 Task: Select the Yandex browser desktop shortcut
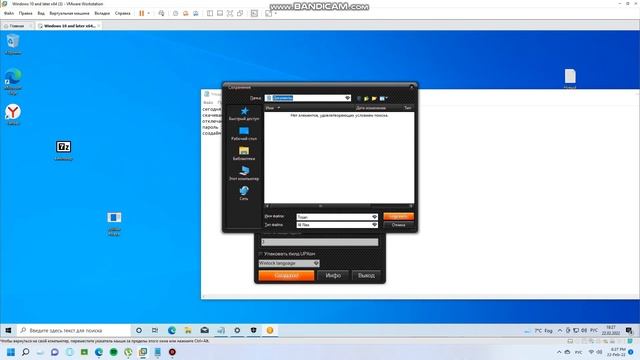[13, 115]
